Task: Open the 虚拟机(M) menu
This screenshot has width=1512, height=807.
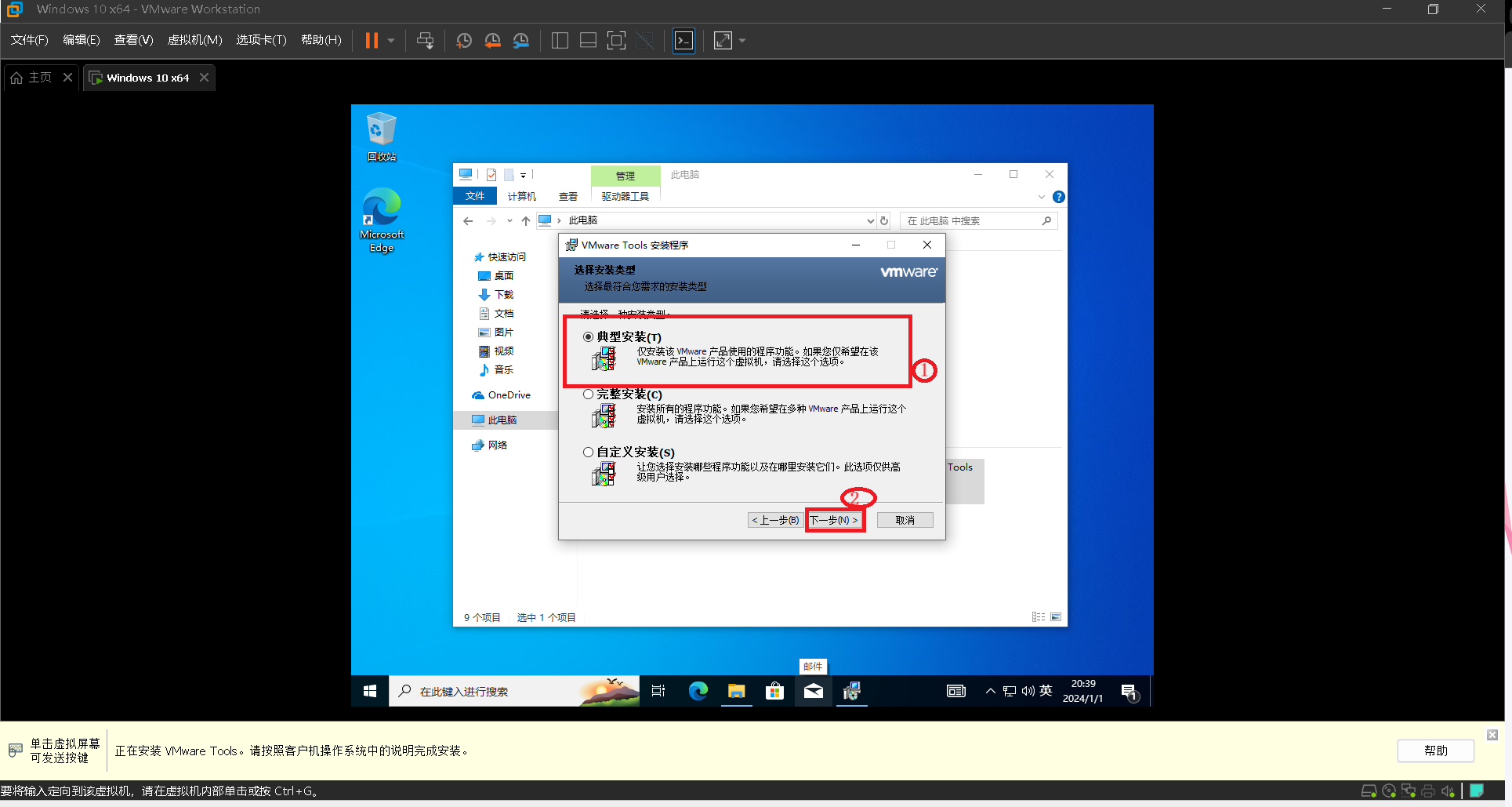Action: coord(195,40)
